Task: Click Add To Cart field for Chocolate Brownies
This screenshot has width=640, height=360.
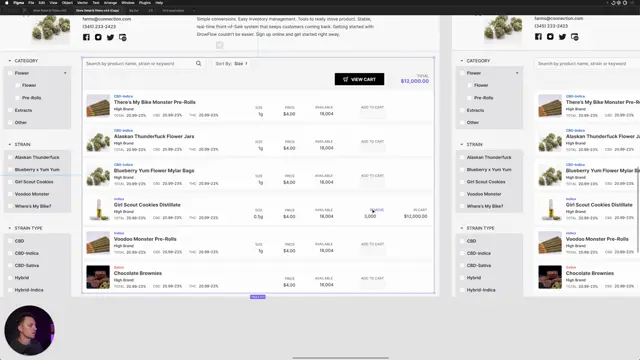Action: click(x=373, y=284)
